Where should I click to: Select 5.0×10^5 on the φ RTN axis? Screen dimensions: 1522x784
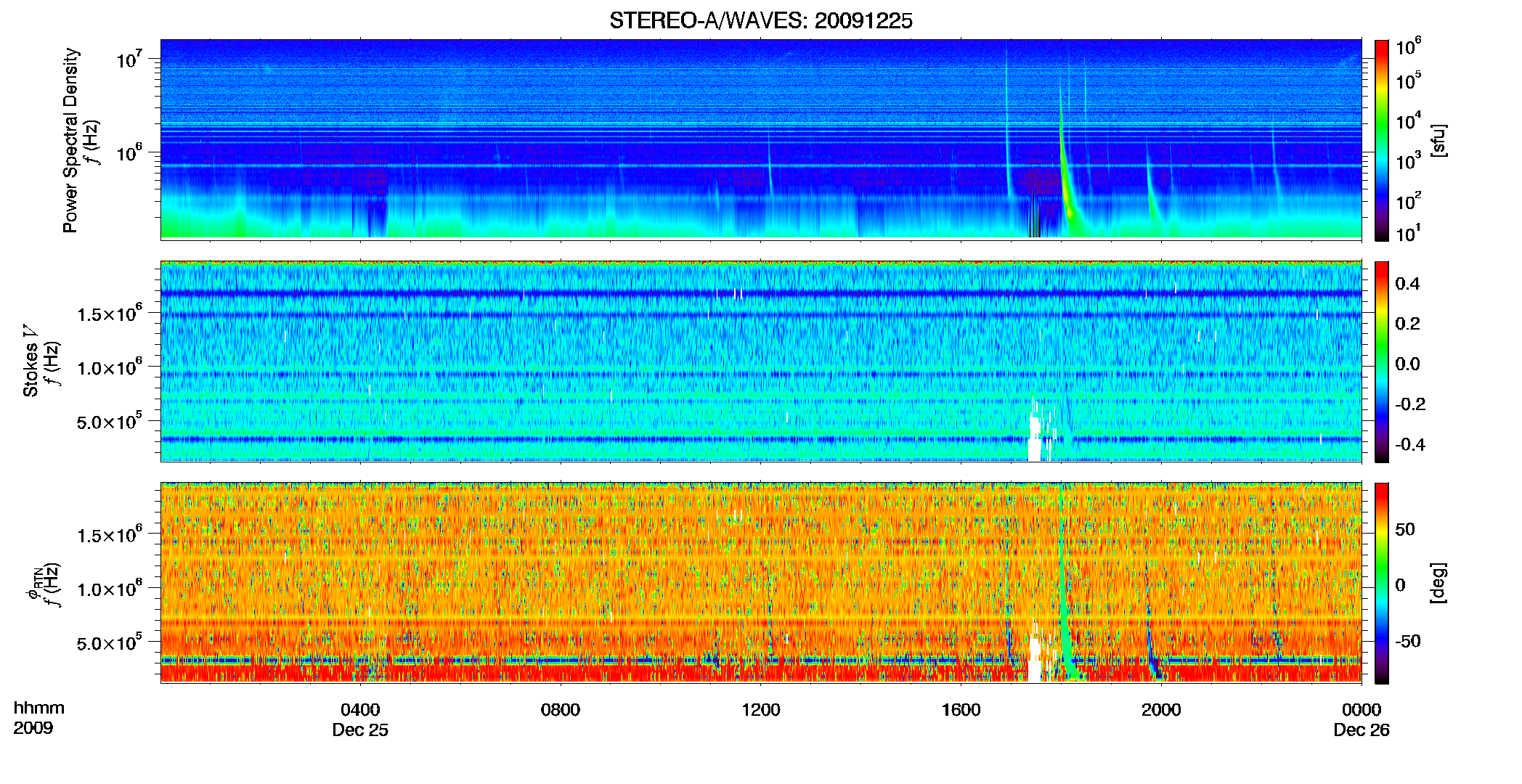110,642
